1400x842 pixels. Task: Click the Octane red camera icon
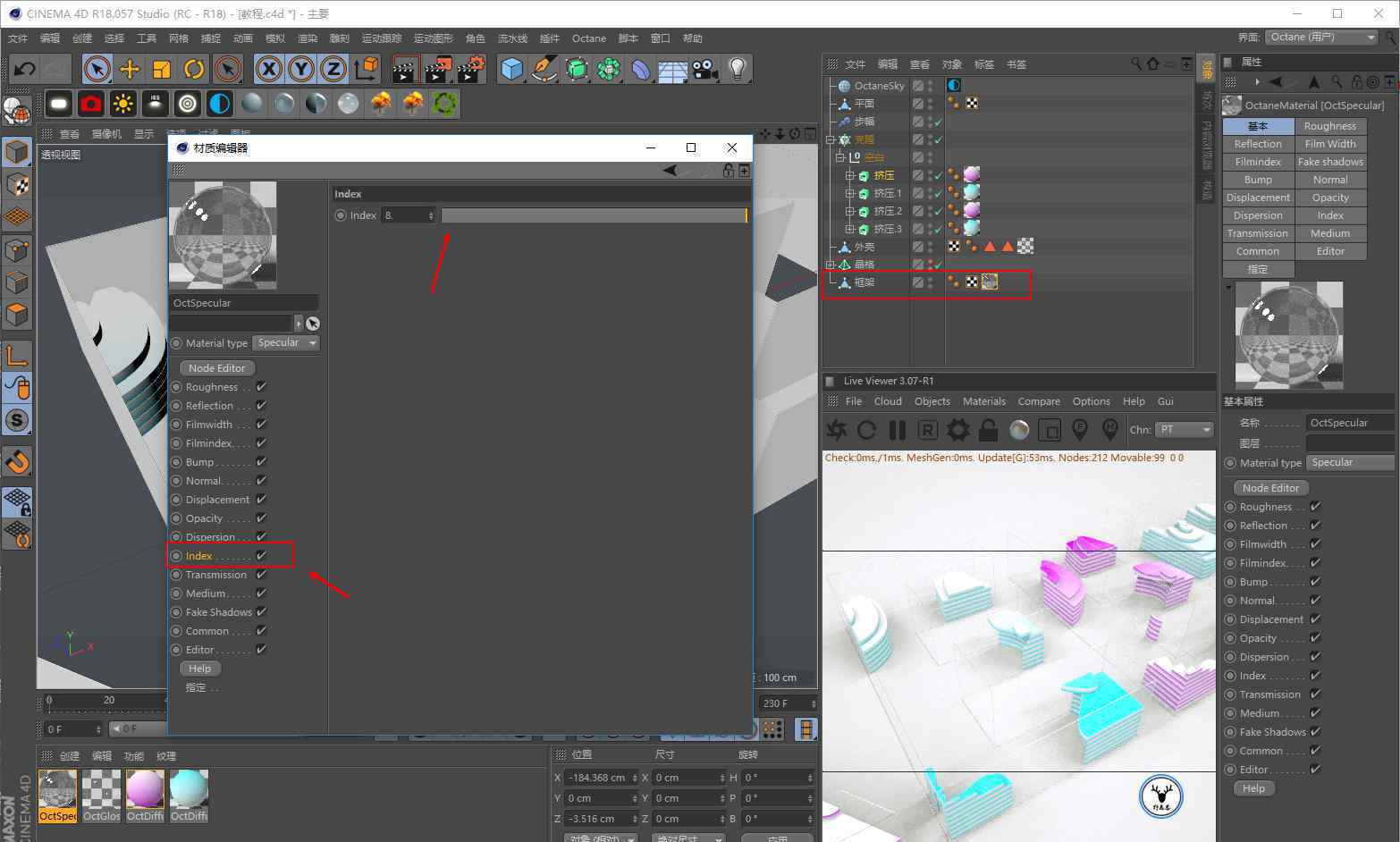(91, 104)
